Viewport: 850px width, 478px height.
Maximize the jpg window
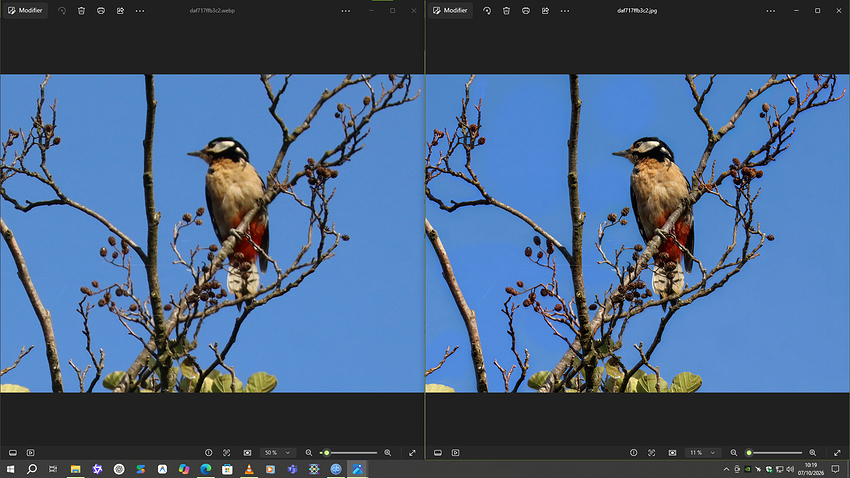817,11
